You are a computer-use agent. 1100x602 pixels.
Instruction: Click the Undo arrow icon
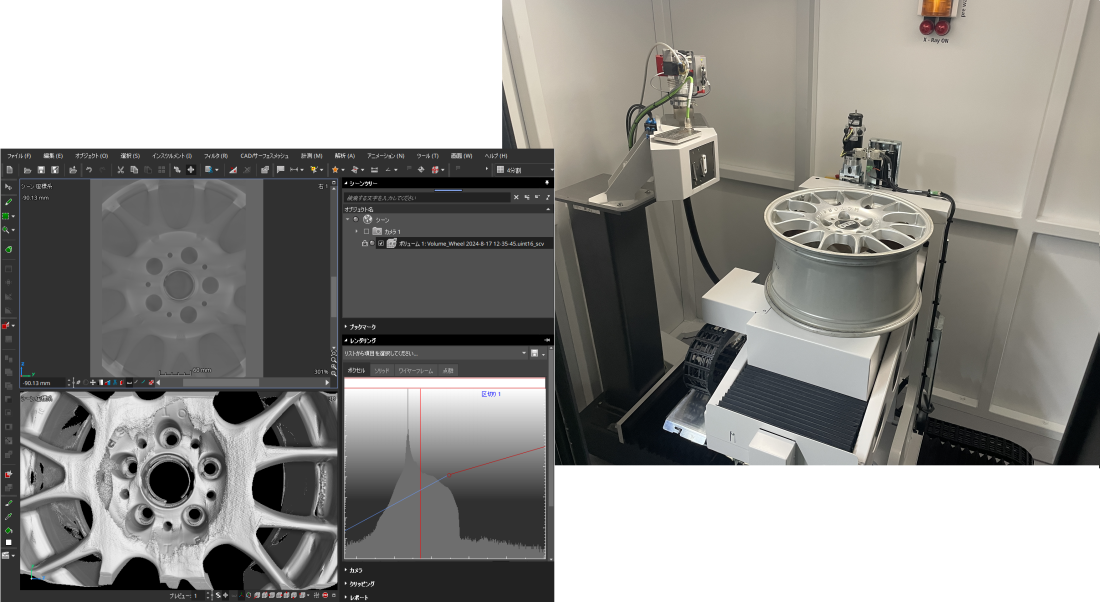click(x=89, y=170)
